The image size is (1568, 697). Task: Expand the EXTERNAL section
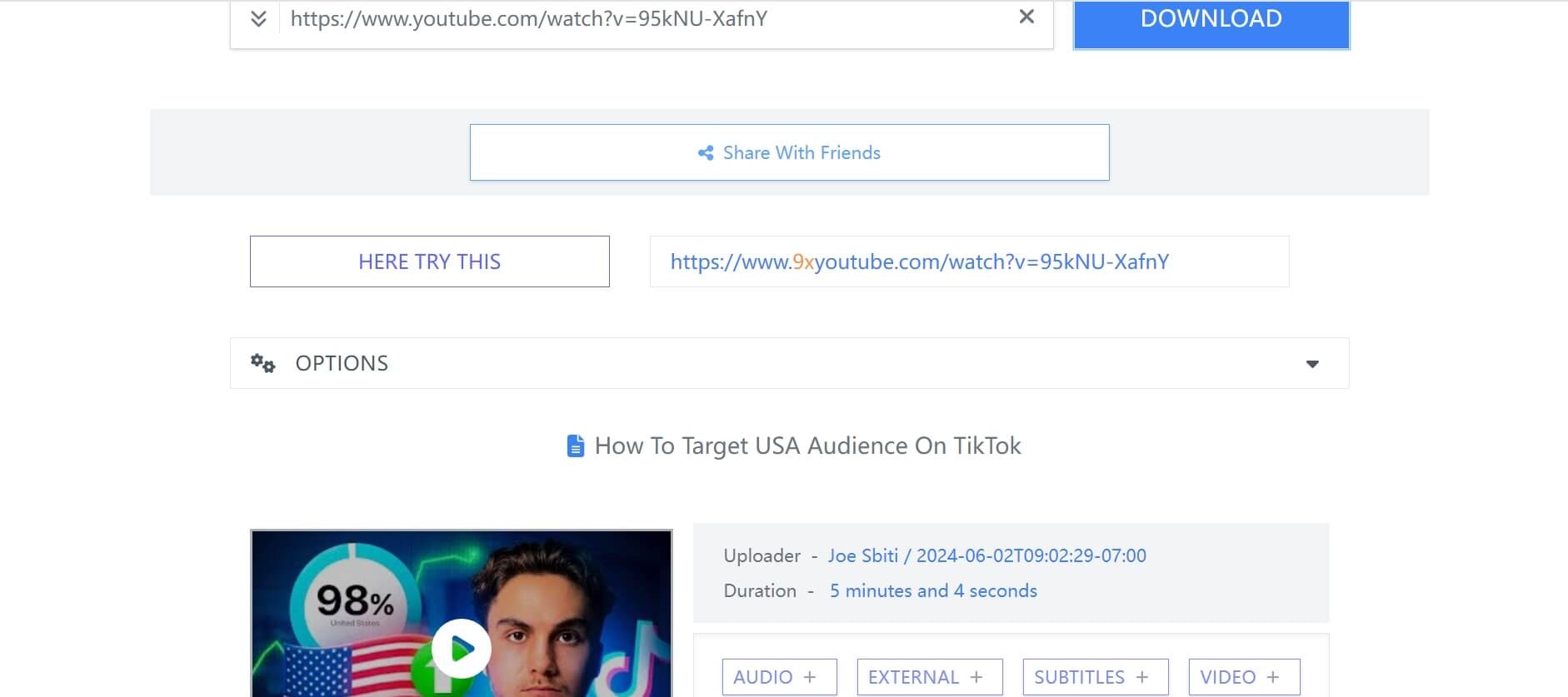pyautogui.click(x=930, y=677)
